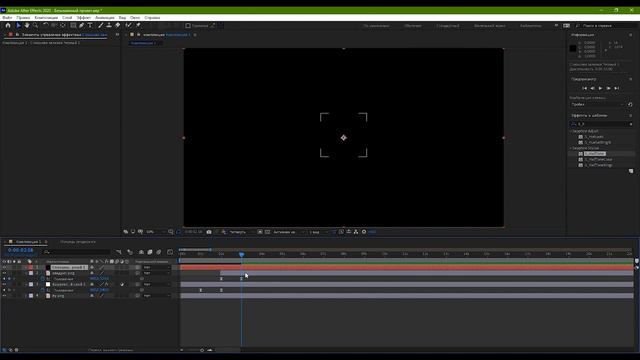This screenshot has height=360, width=640.
Task: Open the Композиция menu
Action: click(46, 18)
